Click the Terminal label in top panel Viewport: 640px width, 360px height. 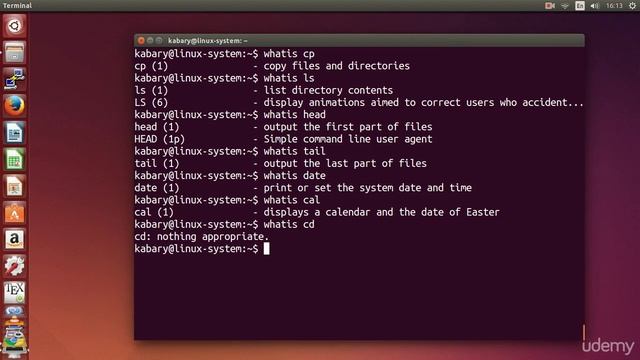pos(17,5)
